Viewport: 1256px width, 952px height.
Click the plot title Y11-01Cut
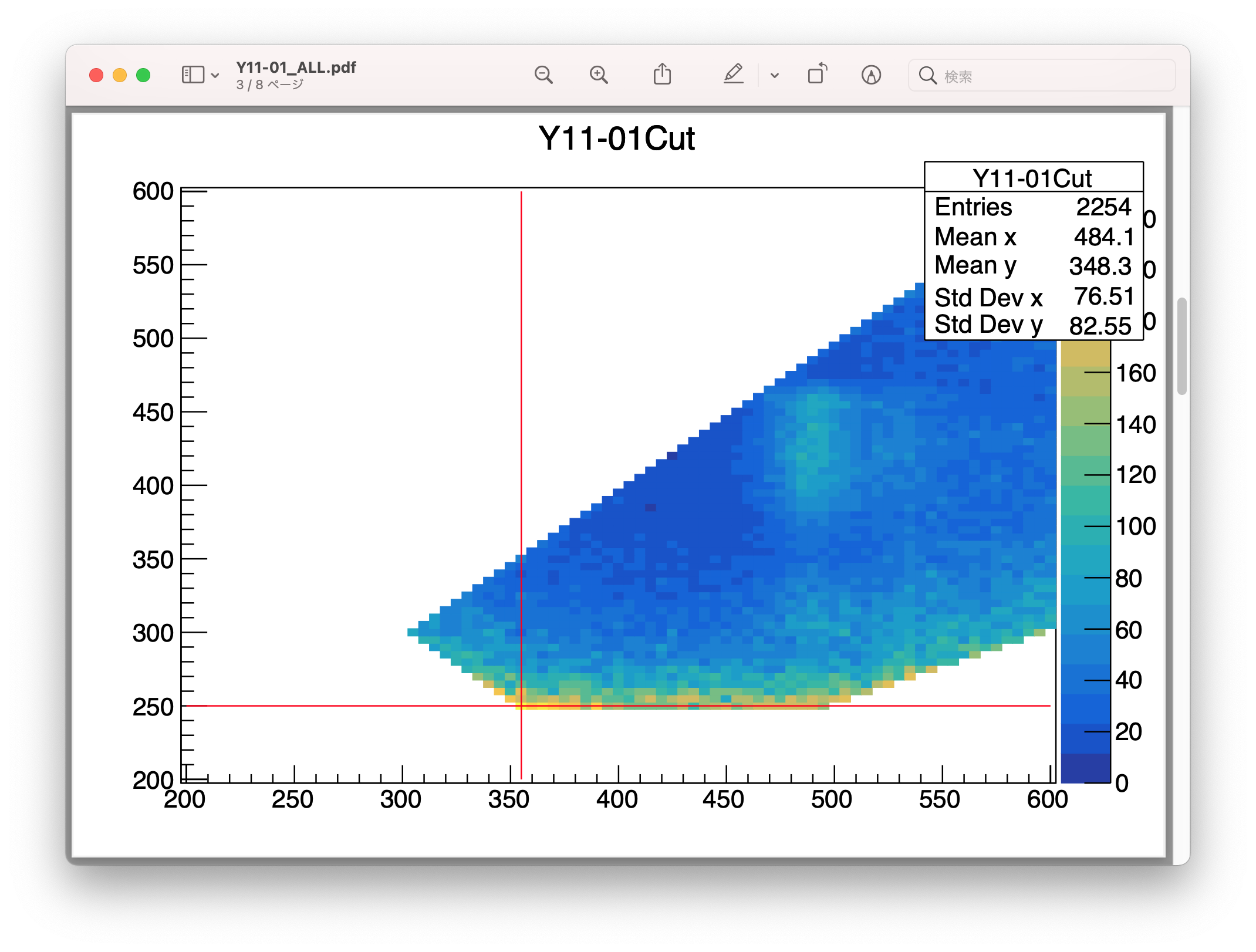tap(617, 139)
